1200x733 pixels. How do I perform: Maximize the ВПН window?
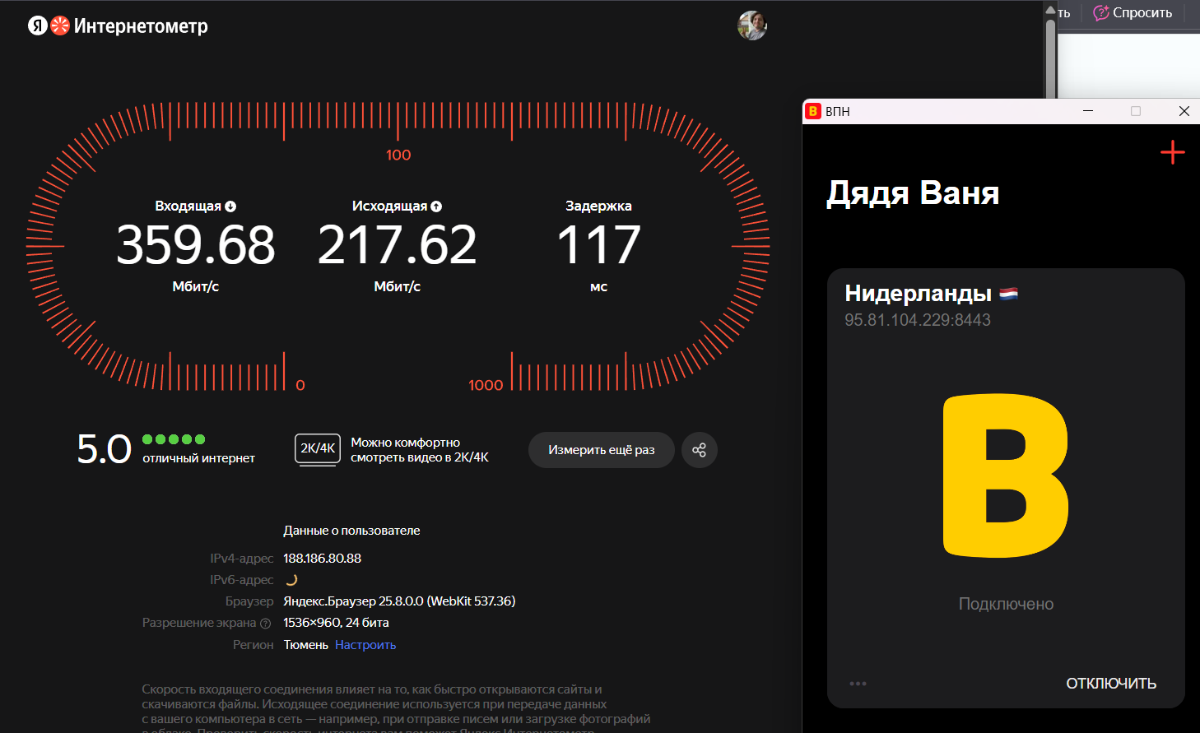pyautogui.click(x=1135, y=112)
